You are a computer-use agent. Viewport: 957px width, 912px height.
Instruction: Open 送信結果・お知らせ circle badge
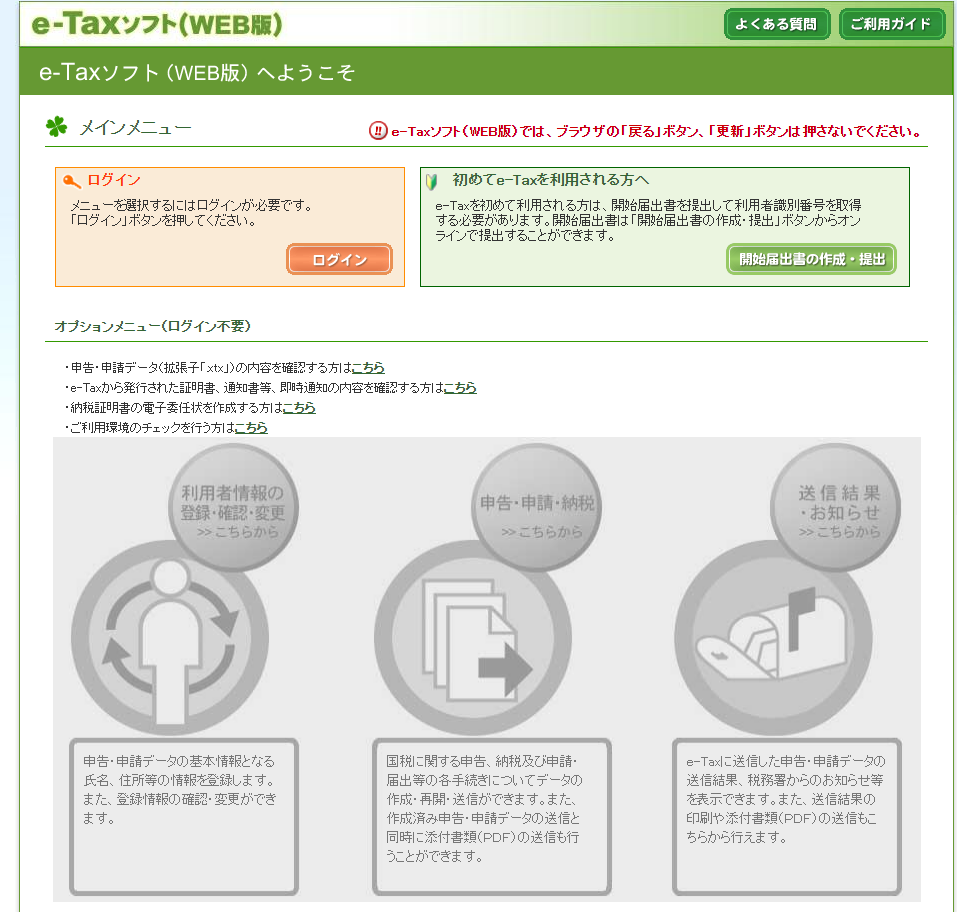[x=839, y=510]
